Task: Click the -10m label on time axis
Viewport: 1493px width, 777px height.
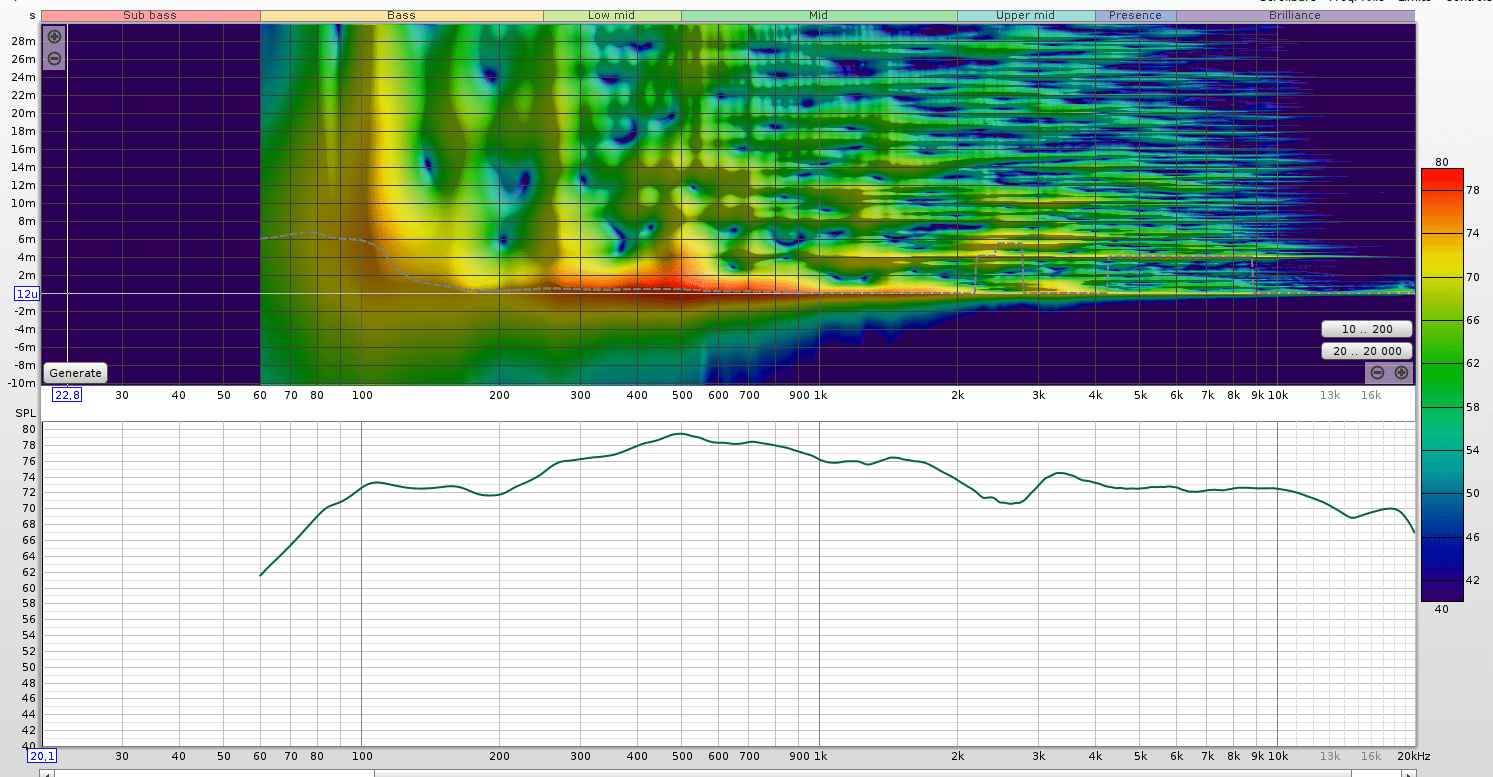Action: point(23,383)
